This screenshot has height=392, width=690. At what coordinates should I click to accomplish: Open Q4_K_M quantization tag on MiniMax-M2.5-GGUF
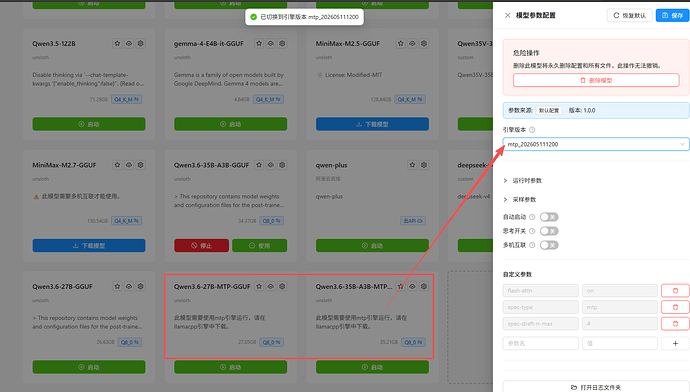click(x=410, y=99)
